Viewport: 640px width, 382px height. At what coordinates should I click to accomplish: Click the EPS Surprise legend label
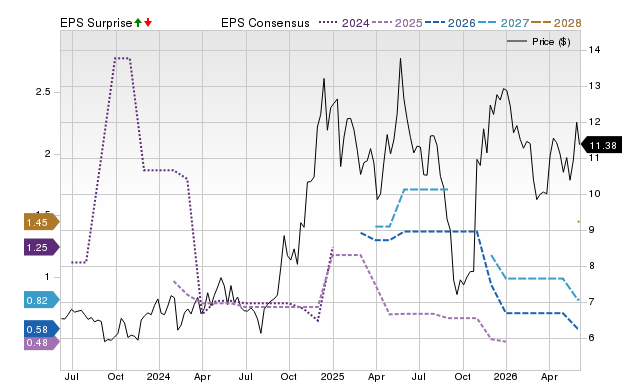tap(96, 23)
